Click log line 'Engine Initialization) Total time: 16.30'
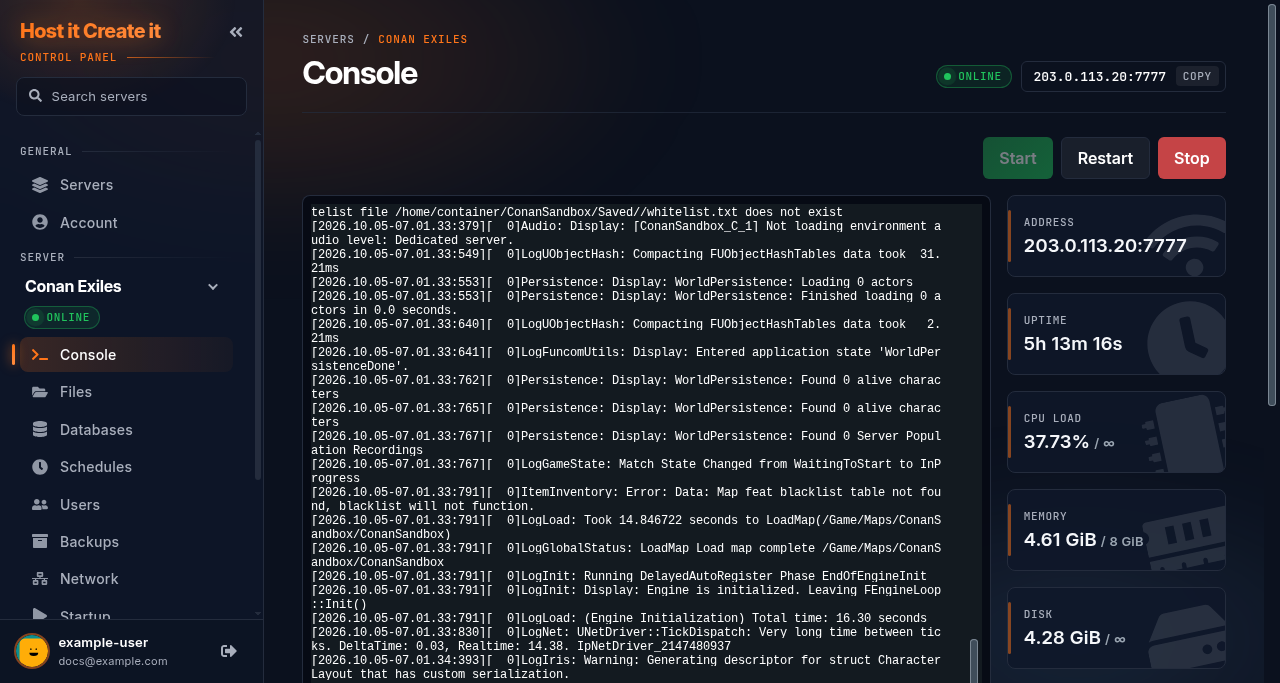 [619, 618]
